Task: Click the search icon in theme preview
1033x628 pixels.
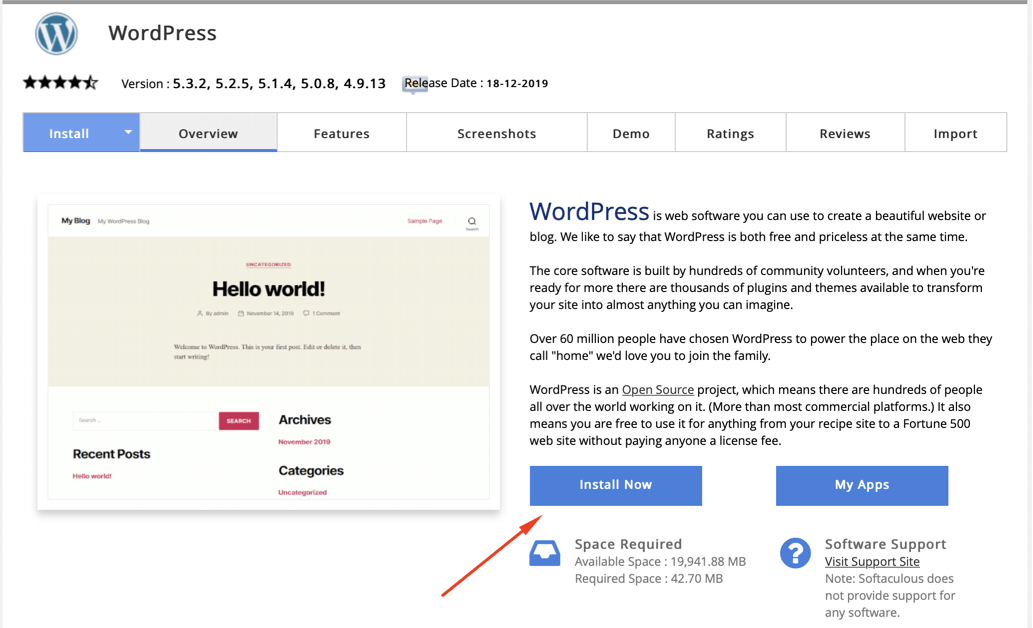Action: (472, 222)
